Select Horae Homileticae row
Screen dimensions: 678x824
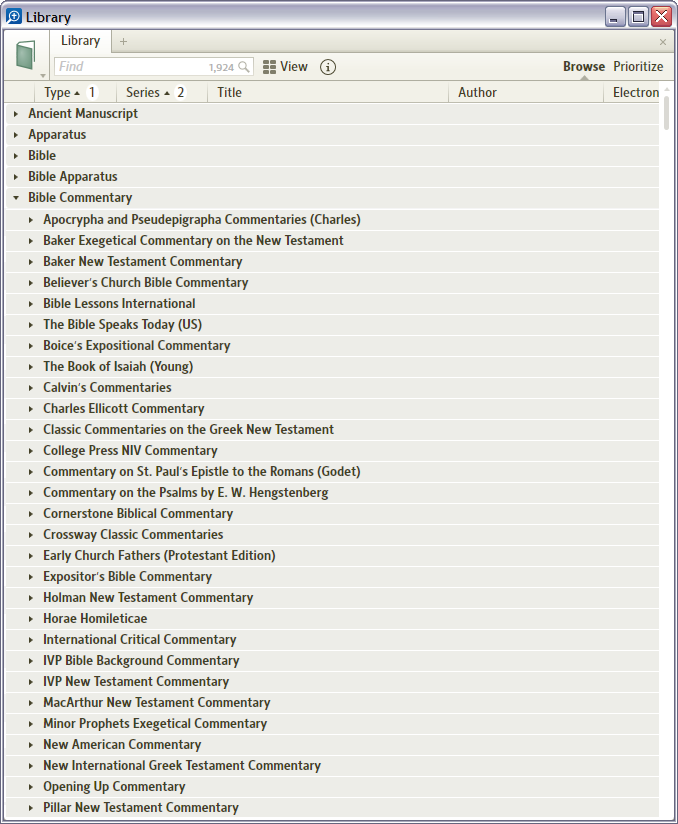pyautogui.click(x=332, y=619)
